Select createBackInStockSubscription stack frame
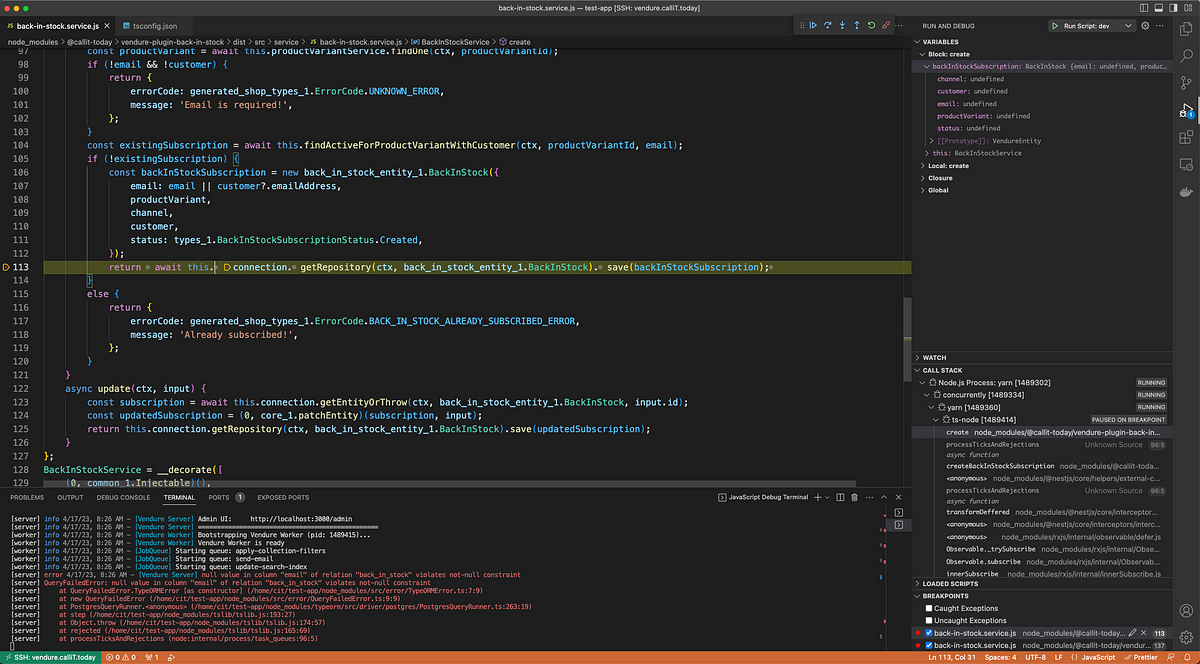This screenshot has height=664, width=1200. pos(1044,465)
